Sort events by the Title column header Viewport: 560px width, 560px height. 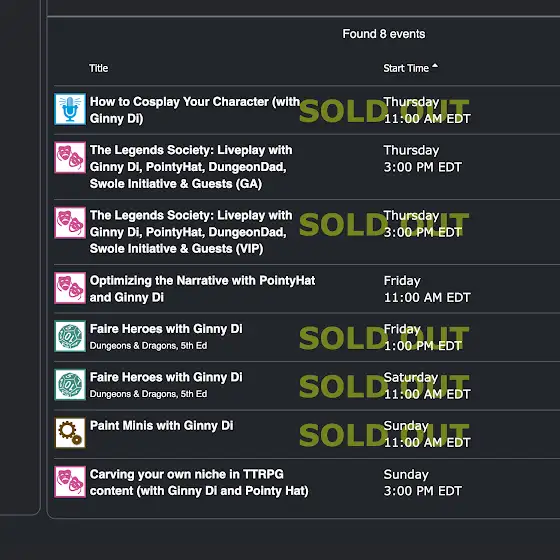pos(99,68)
